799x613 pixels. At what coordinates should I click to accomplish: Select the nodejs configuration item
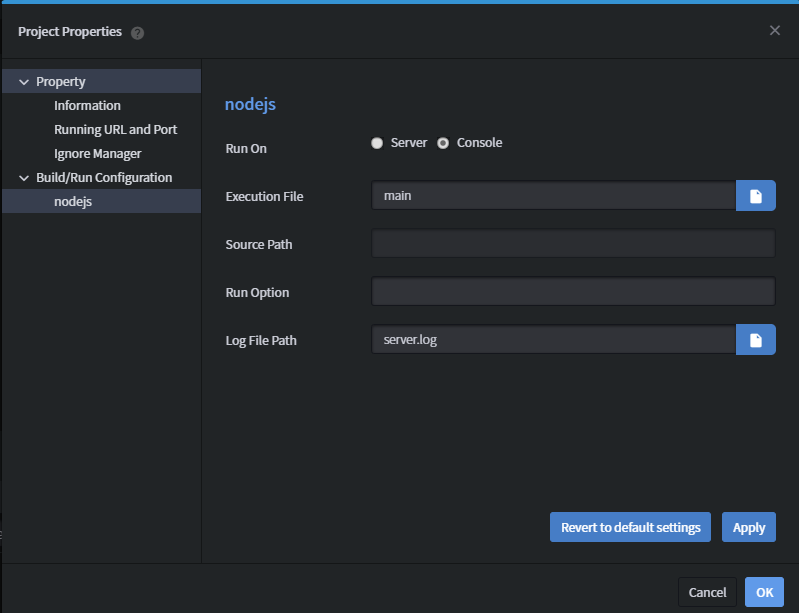(101, 201)
